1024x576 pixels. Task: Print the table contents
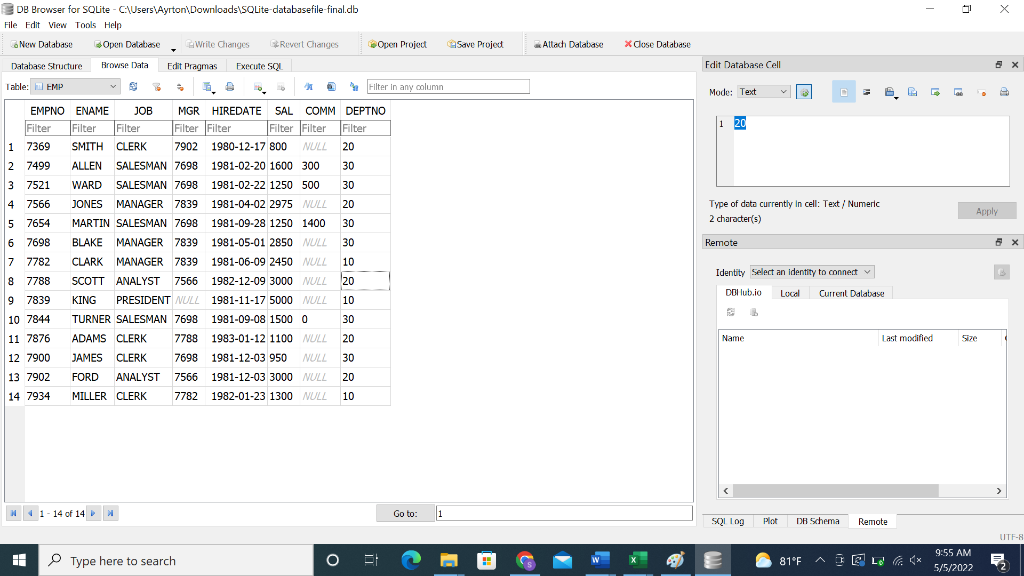(x=230, y=86)
